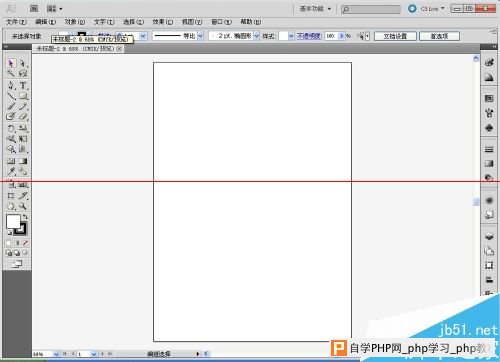
Task: Open the workspace switcher dropdown
Action: (x=315, y=9)
